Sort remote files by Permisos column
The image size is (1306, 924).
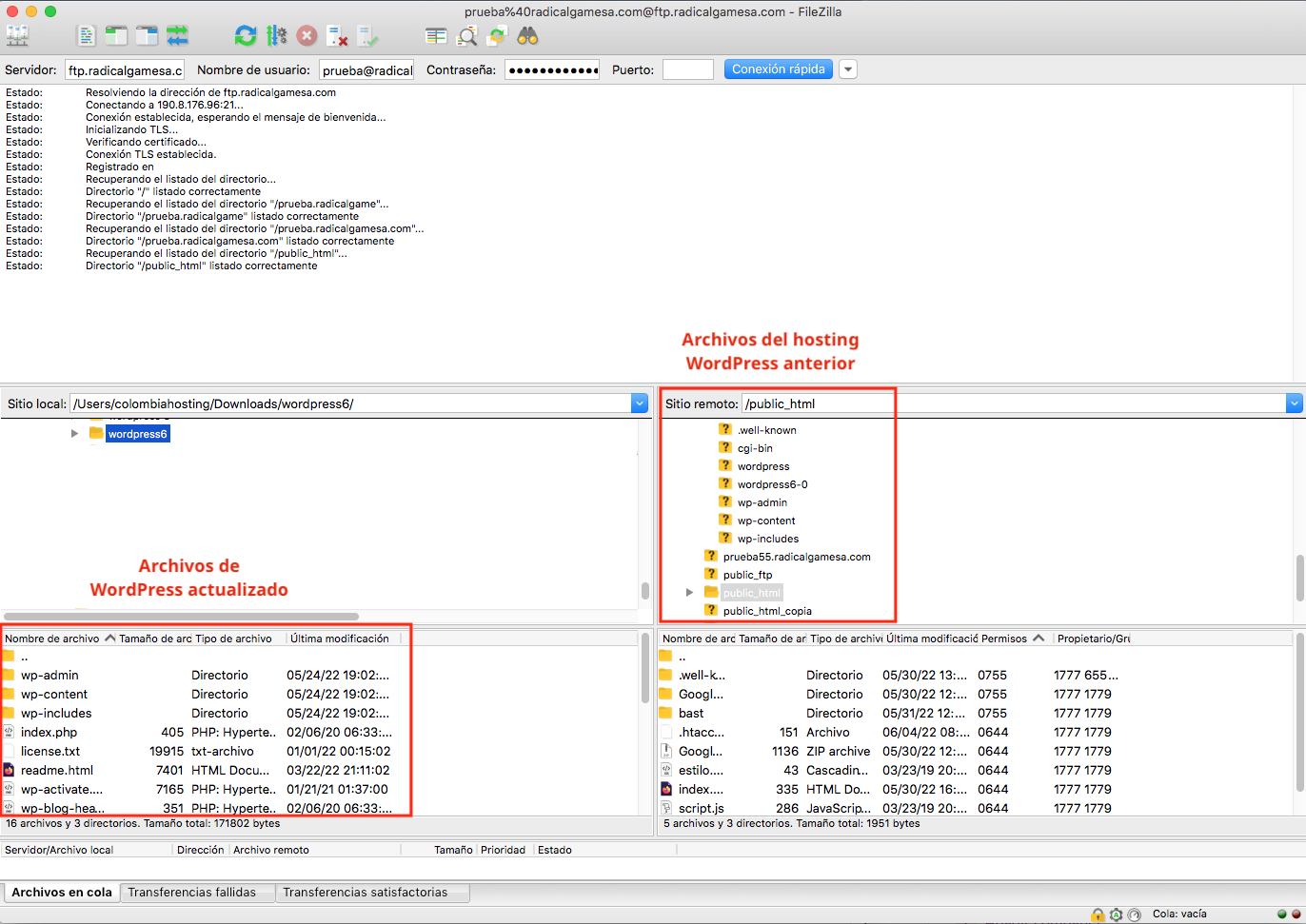[1014, 639]
